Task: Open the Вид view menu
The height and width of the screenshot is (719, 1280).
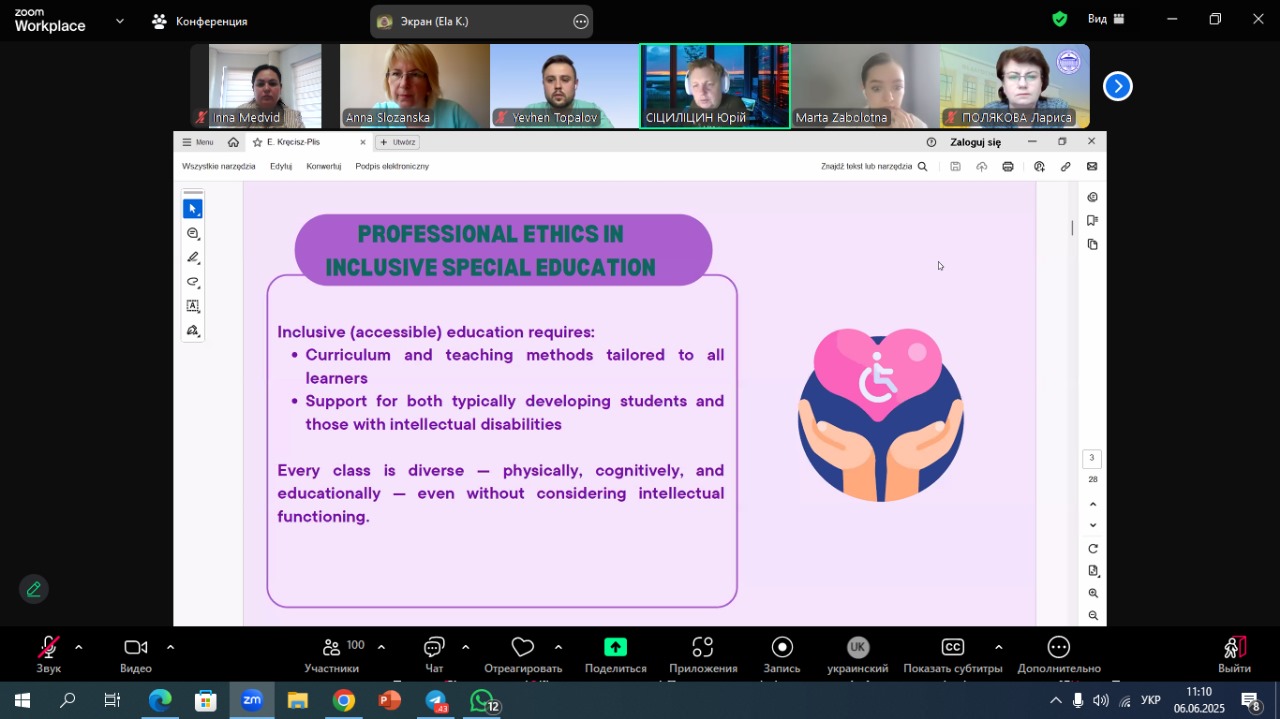Action: click(1105, 19)
